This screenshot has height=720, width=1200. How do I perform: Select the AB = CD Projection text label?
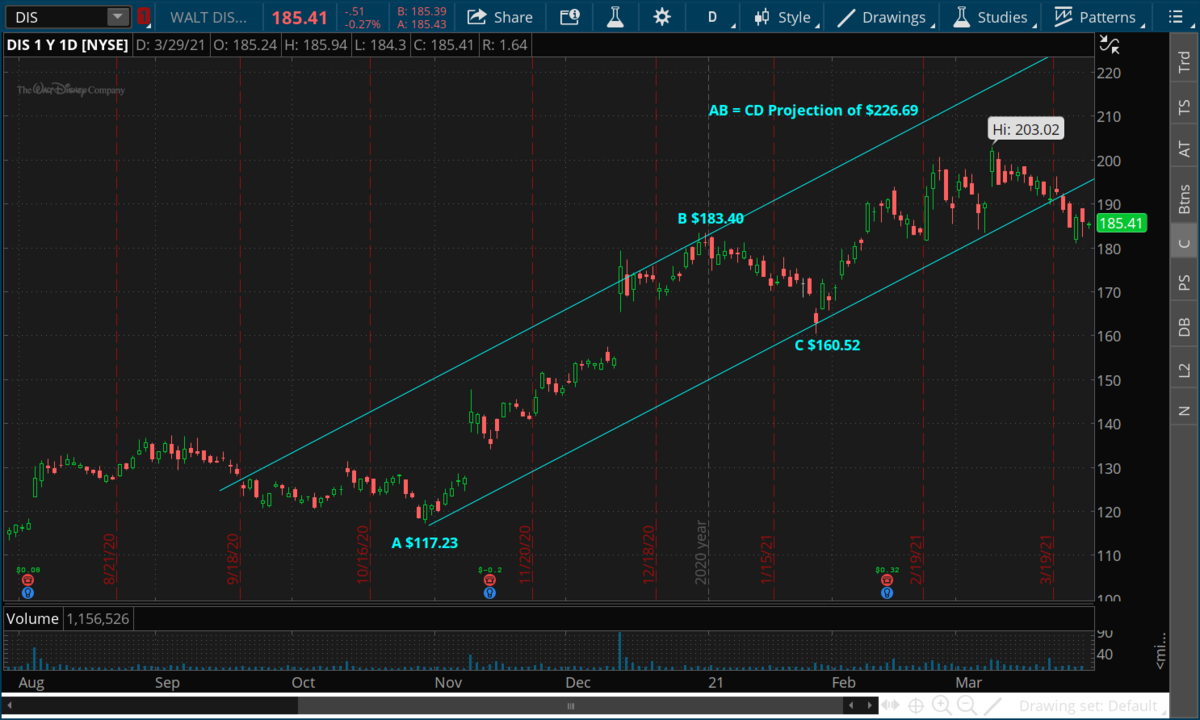(x=813, y=110)
